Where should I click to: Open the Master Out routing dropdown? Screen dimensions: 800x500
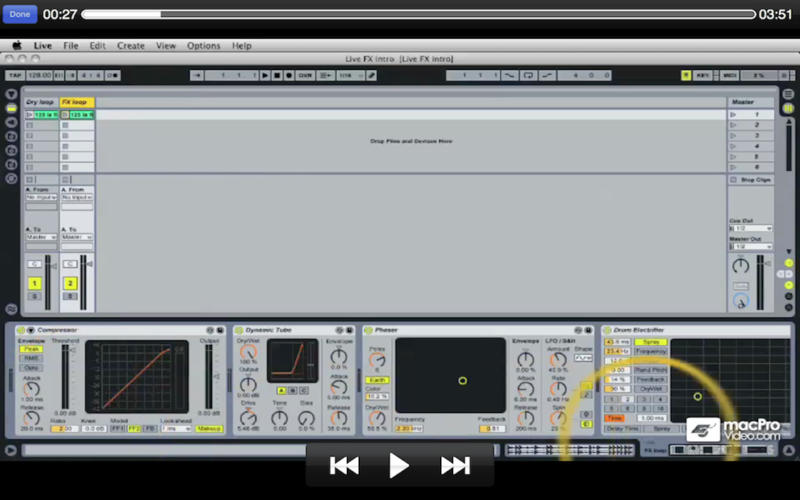tap(750, 246)
